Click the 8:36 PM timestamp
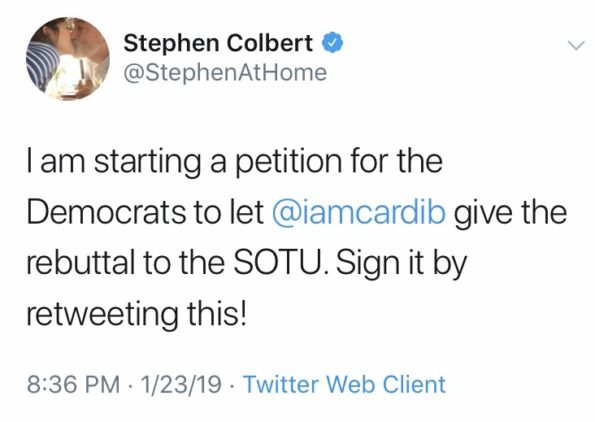The height and width of the screenshot is (422, 595). pos(73,384)
